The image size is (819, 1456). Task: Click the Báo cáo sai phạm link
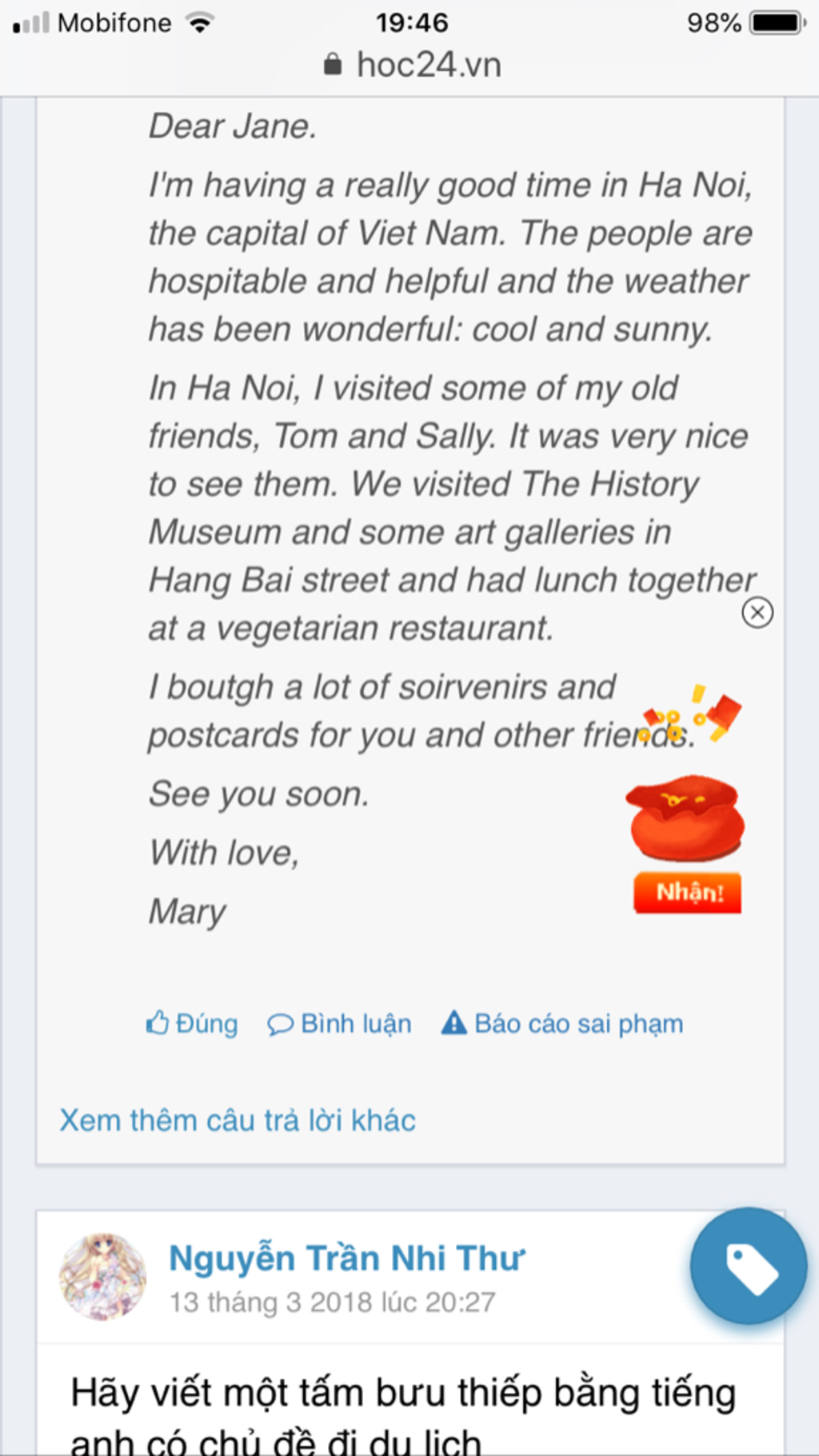pos(578,1024)
